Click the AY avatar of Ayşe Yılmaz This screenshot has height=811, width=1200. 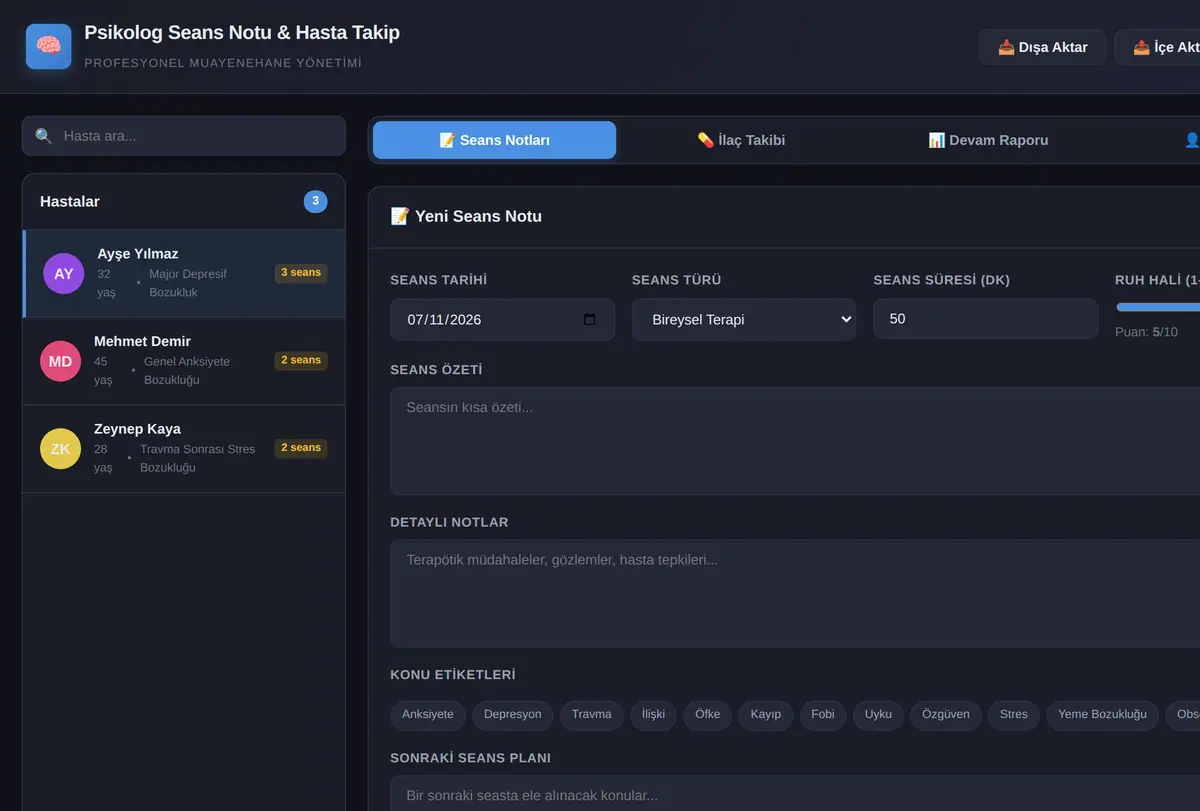pos(64,274)
